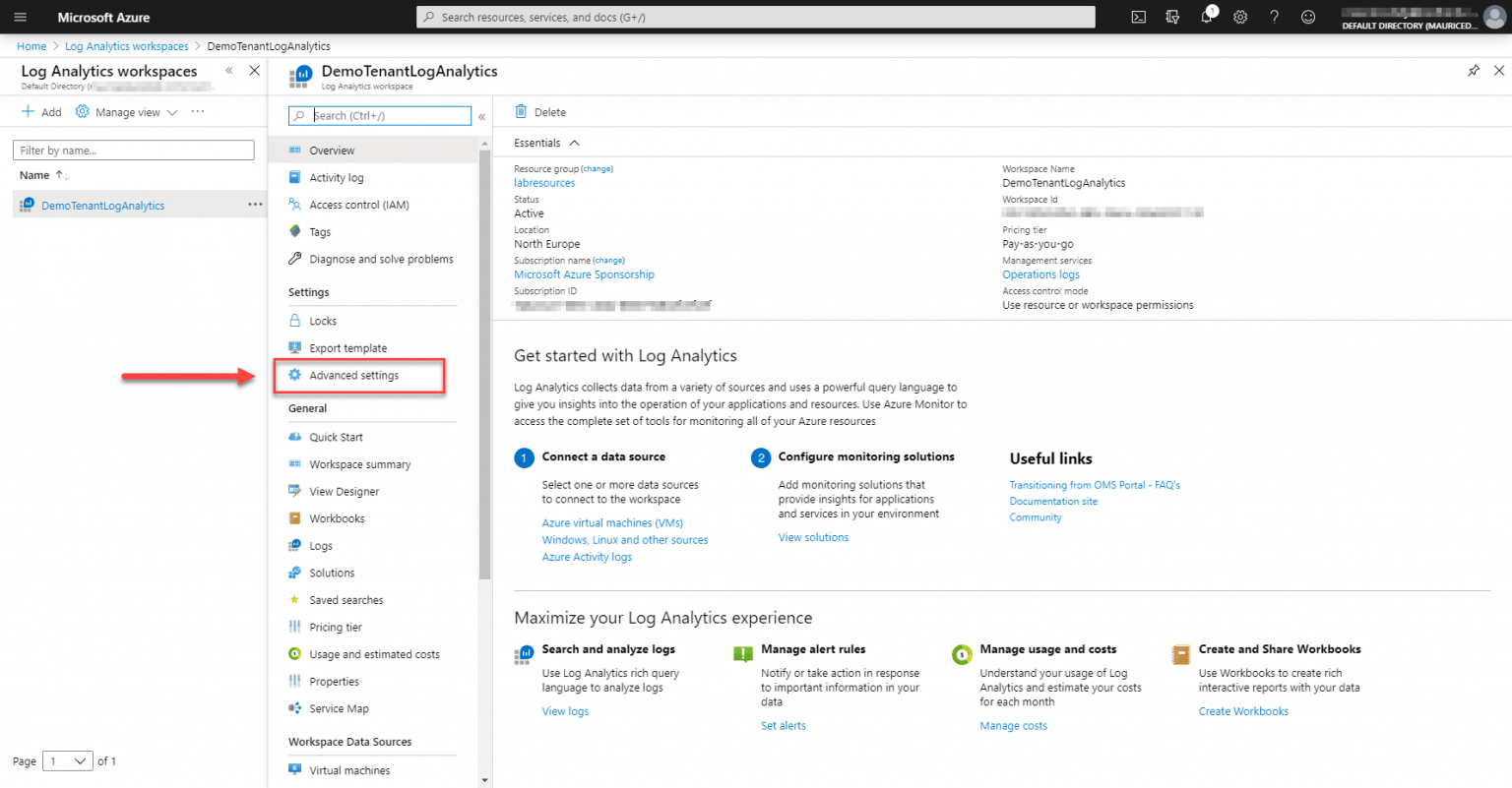Change the labresources resource group
1512x788 pixels.
597,168
